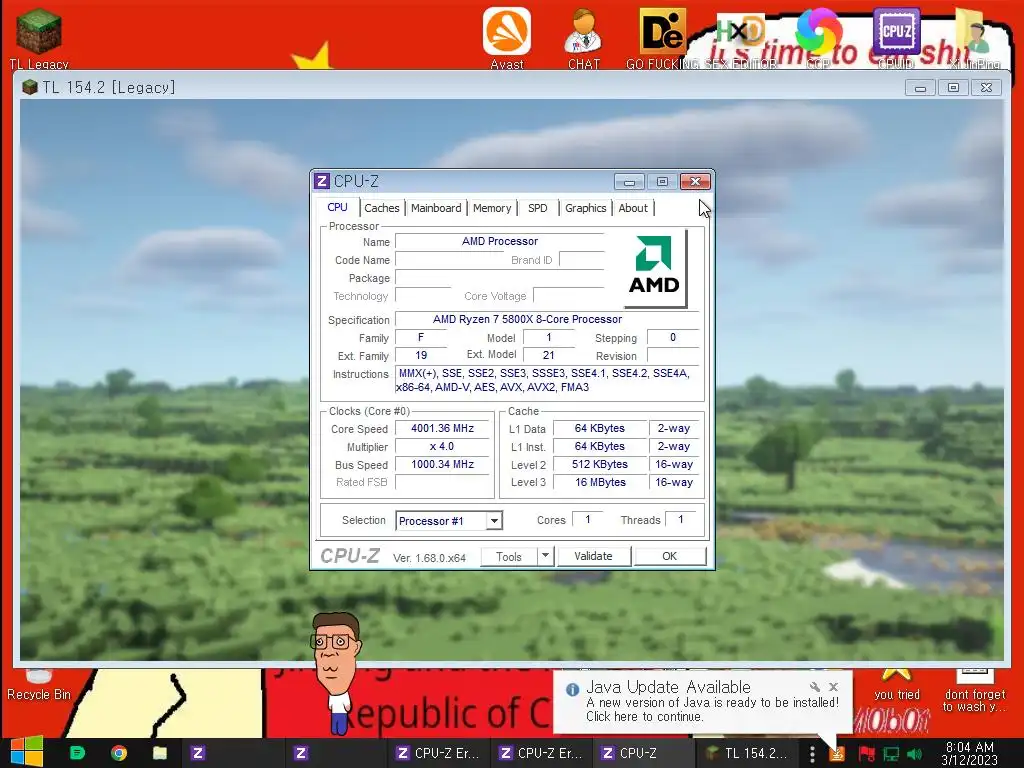Open the About tab
Image resolution: width=1024 pixels, height=768 pixels.
pos(633,208)
